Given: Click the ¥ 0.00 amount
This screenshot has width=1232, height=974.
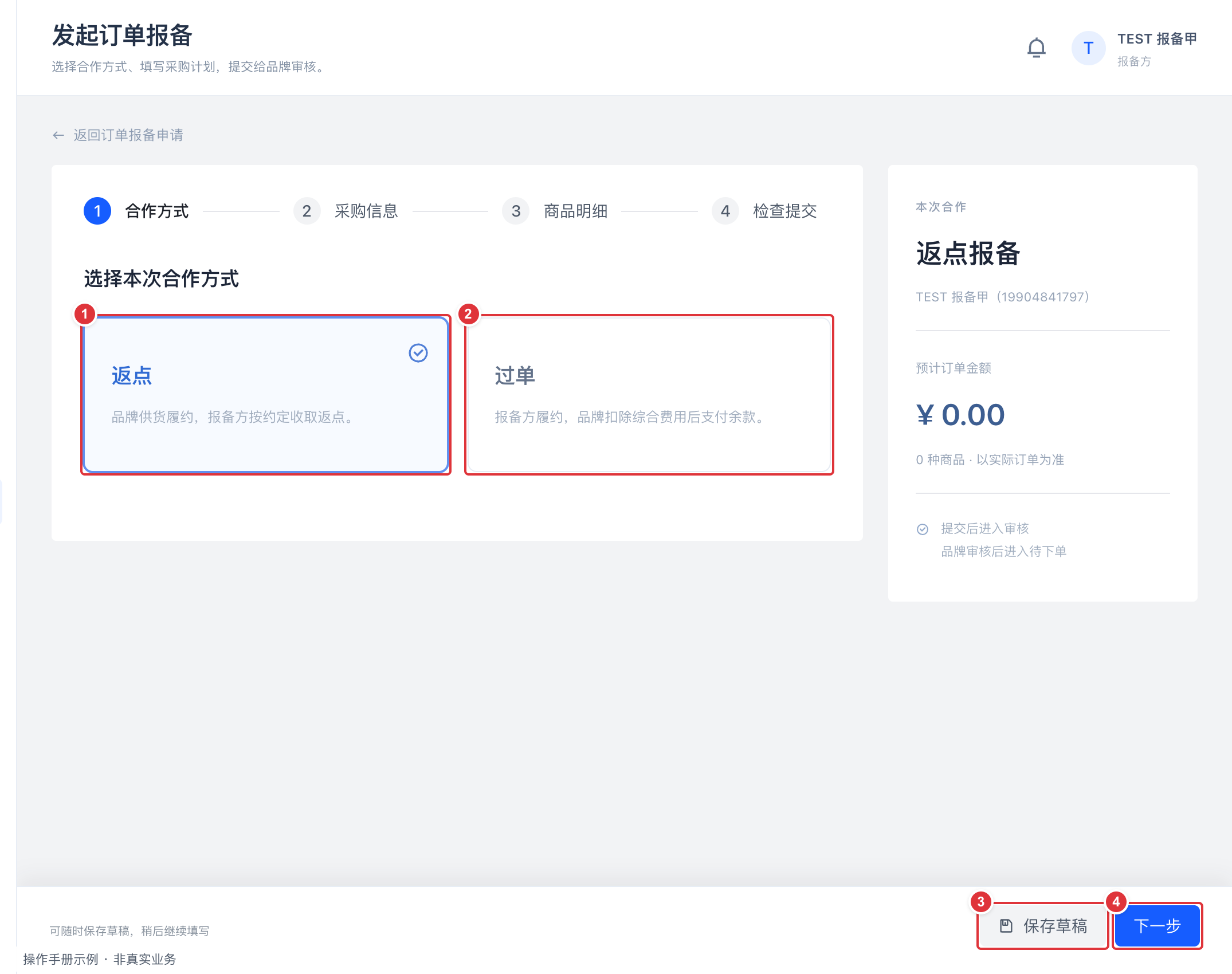Looking at the screenshot, I should click(x=960, y=415).
